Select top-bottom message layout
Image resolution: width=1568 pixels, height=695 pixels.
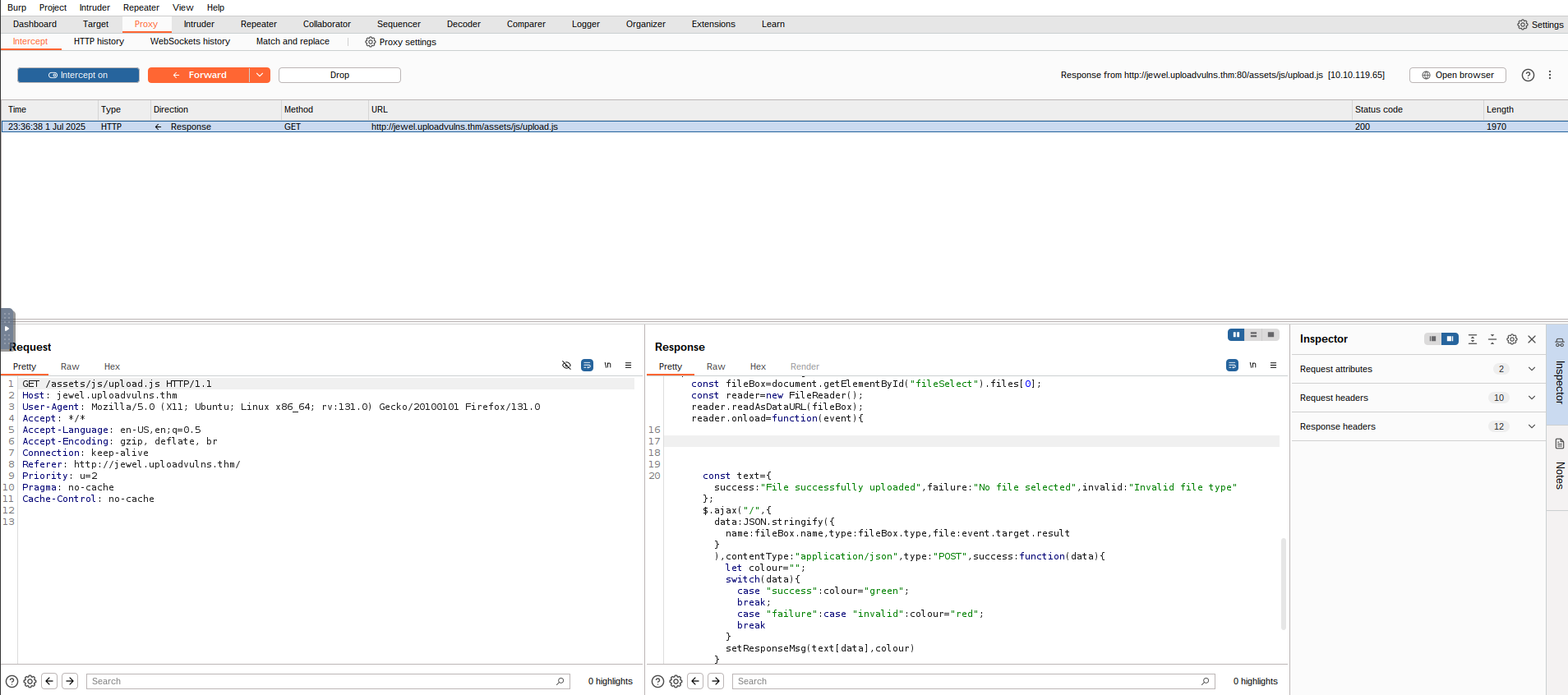tap(1253, 334)
